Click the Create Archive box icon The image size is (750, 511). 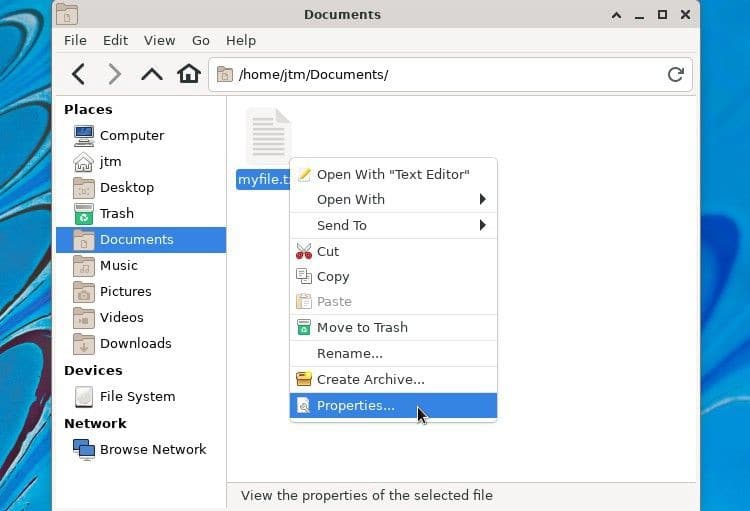point(304,379)
